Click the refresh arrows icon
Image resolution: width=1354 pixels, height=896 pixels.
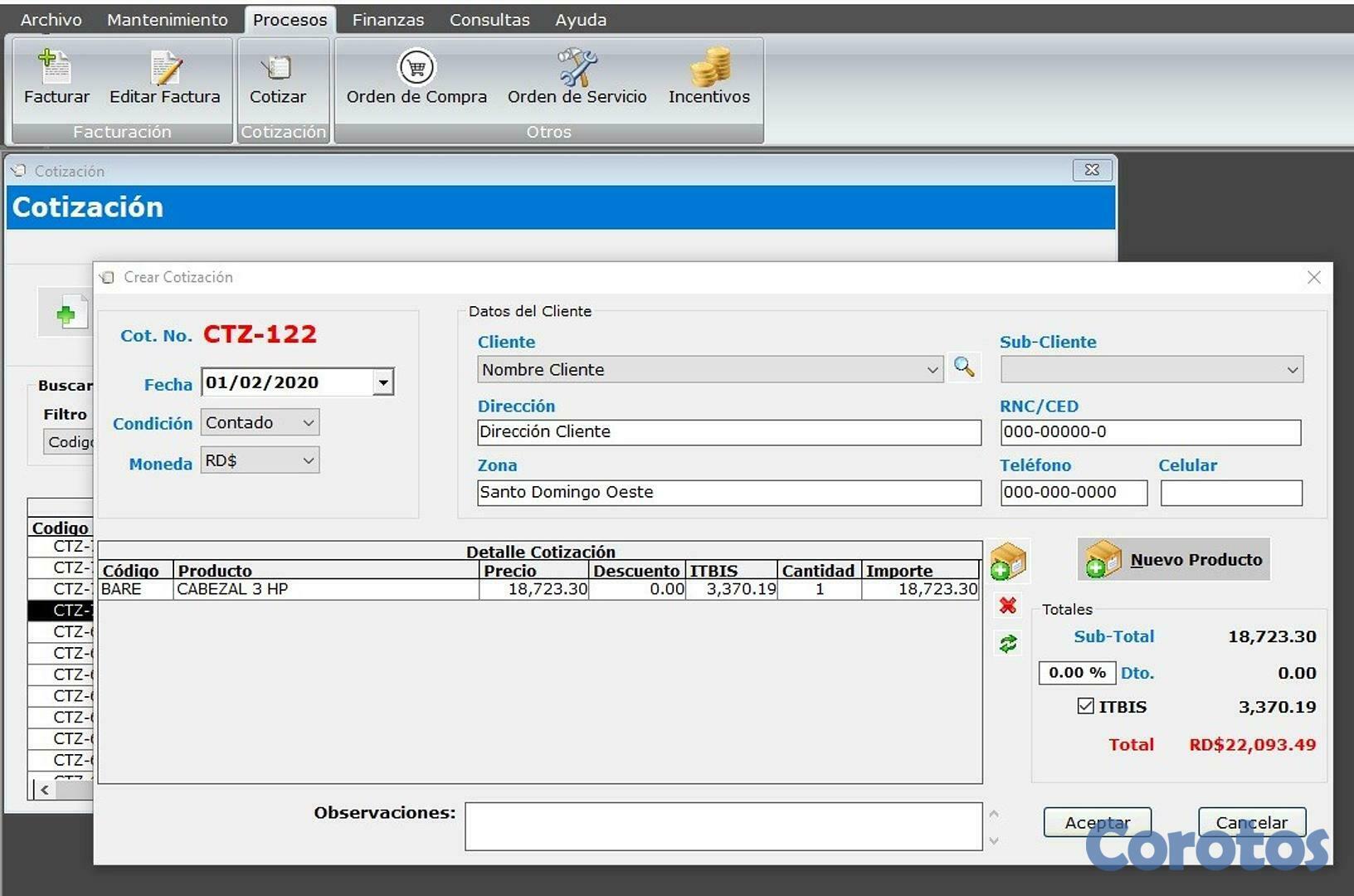[x=1007, y=642]
